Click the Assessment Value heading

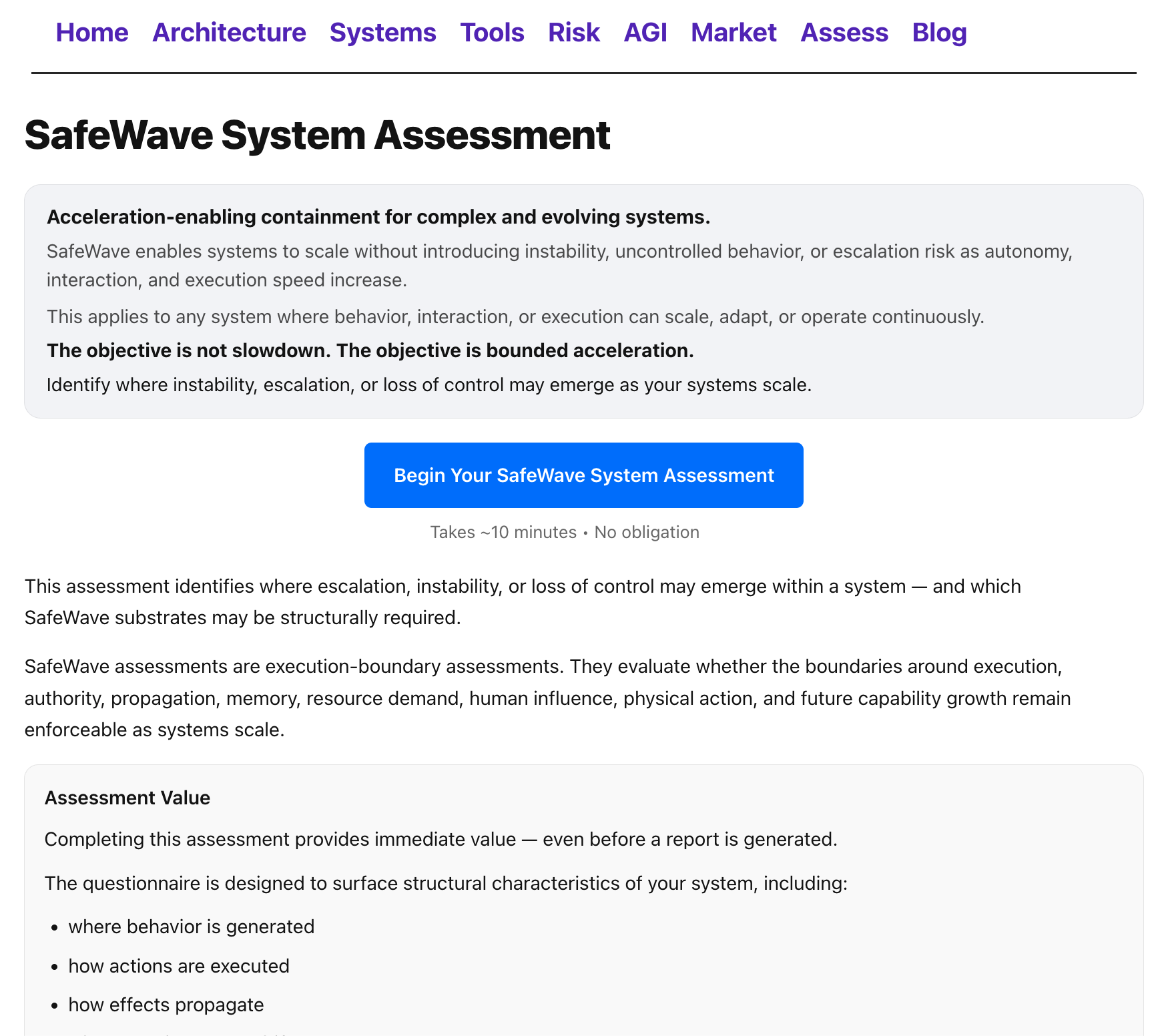pos(127,798)
